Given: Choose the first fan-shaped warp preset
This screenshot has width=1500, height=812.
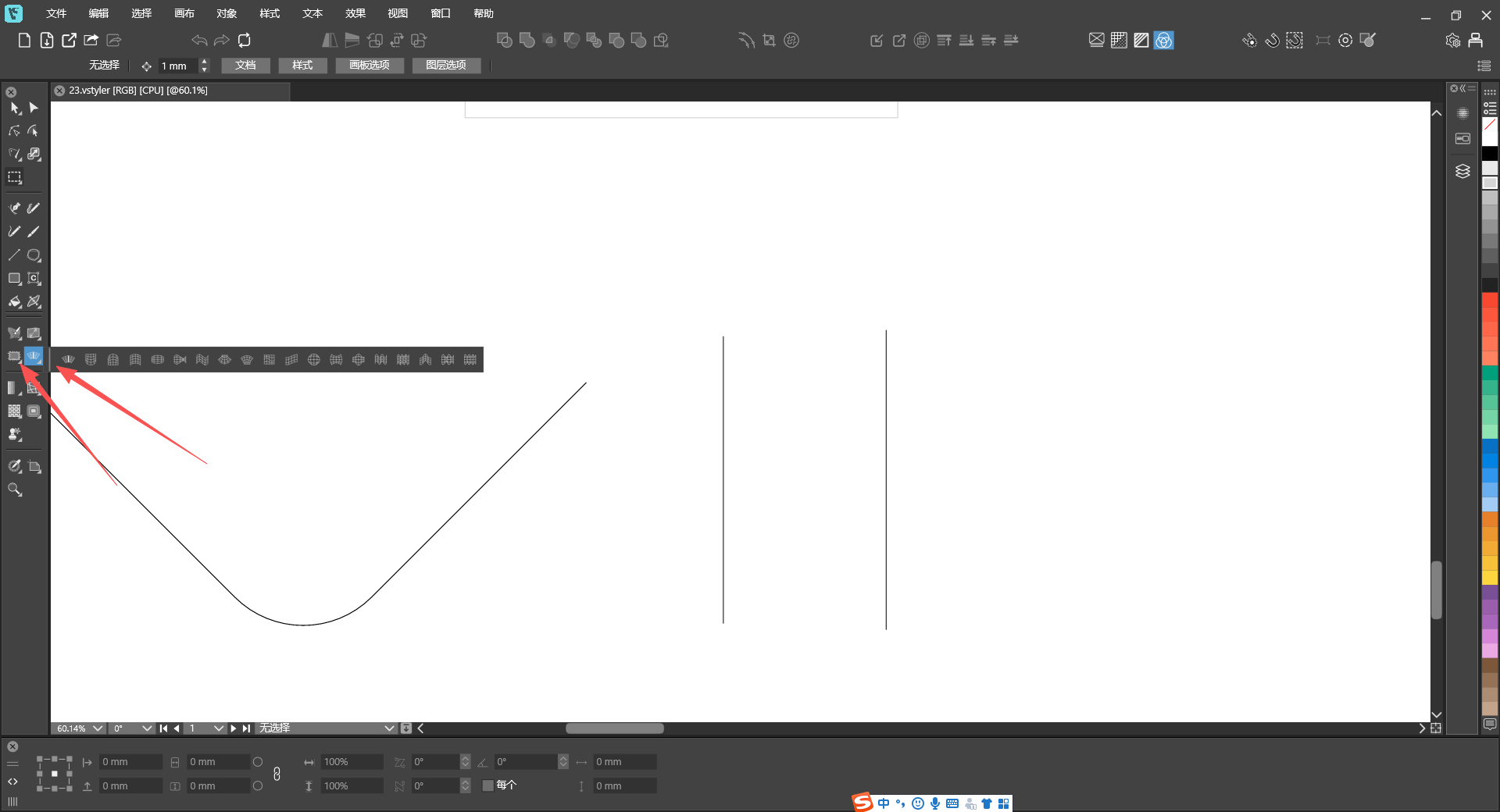Looking at the screenshot, I should click(69, 360).
